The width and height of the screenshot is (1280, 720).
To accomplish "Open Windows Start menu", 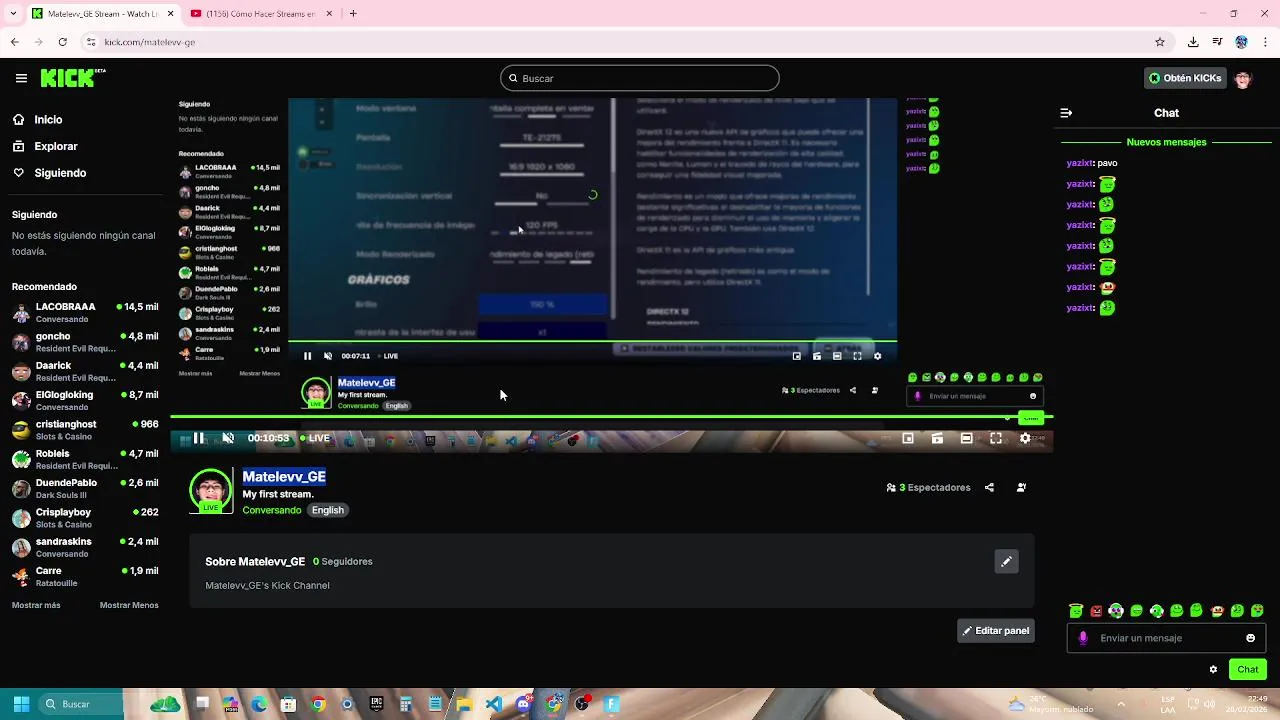I will pyautogui.click(x=21, y=704).
